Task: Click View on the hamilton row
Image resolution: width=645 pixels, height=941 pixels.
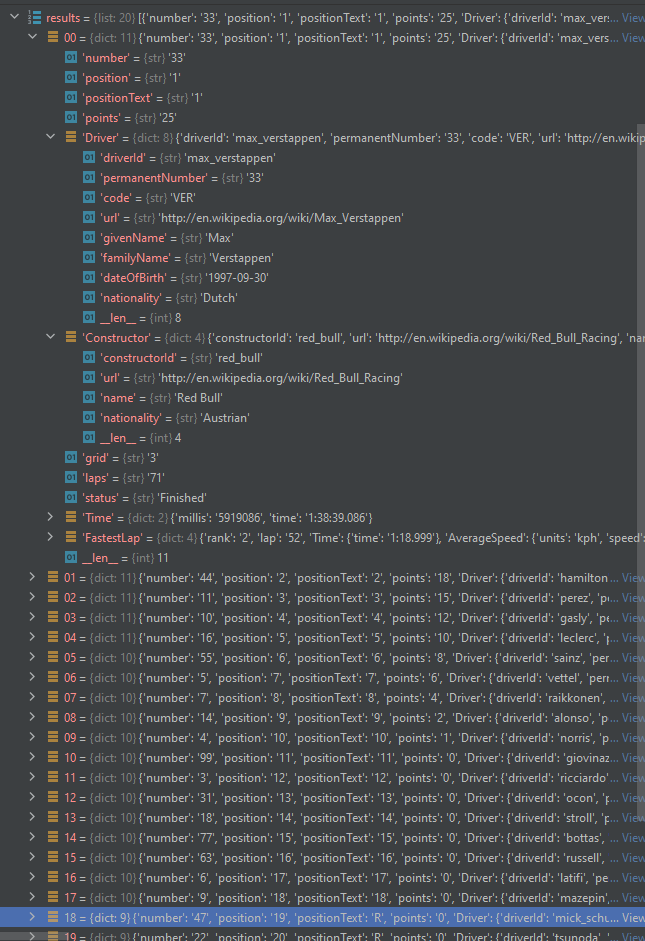Action: tap(633, 577)
